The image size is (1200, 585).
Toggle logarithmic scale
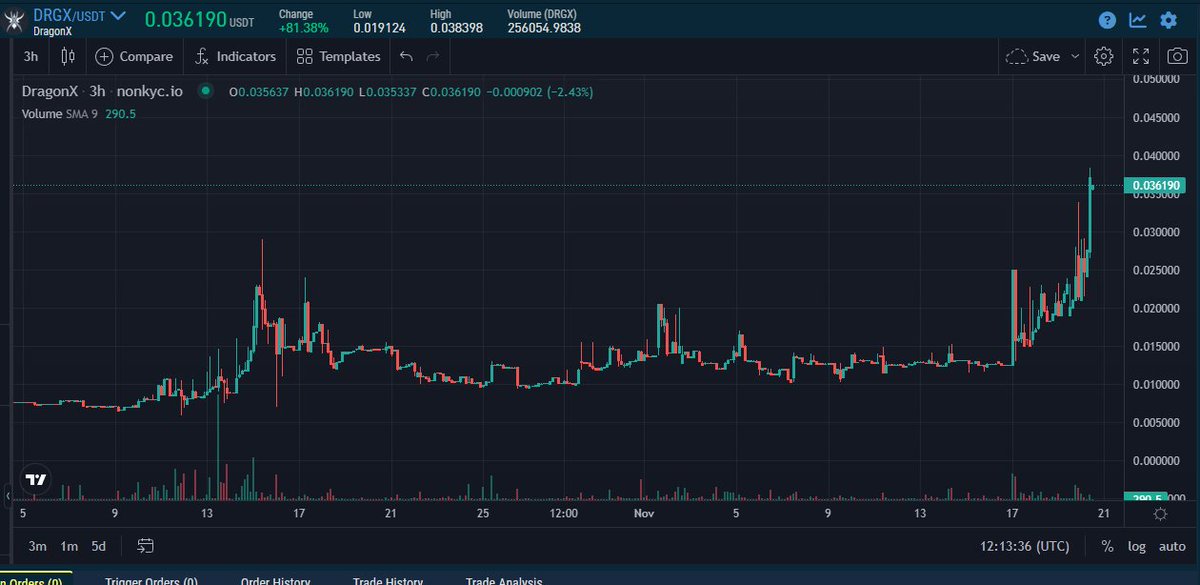point(1137,546)
